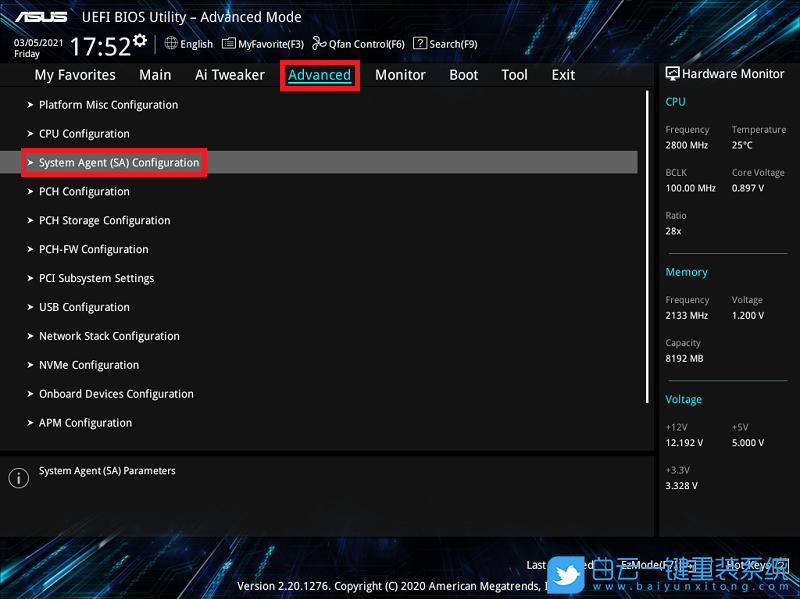
Task: Expand PCH Storage Configuration
Action: pos(104,221)
